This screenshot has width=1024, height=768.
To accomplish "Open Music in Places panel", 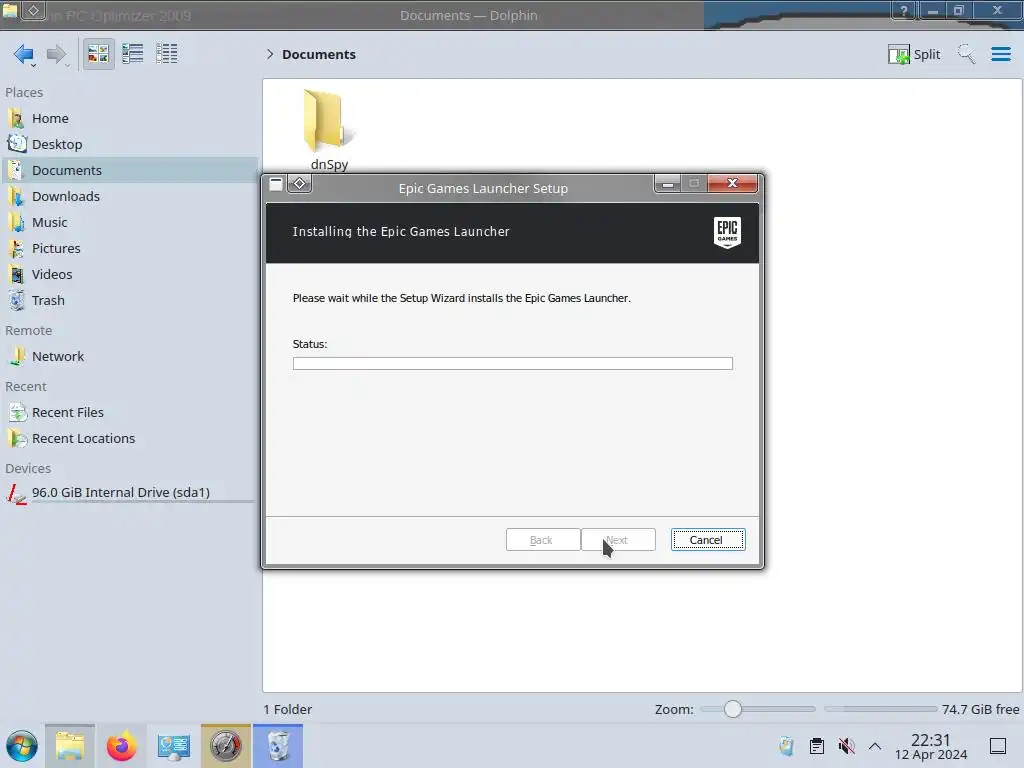I will click(129, 223).
